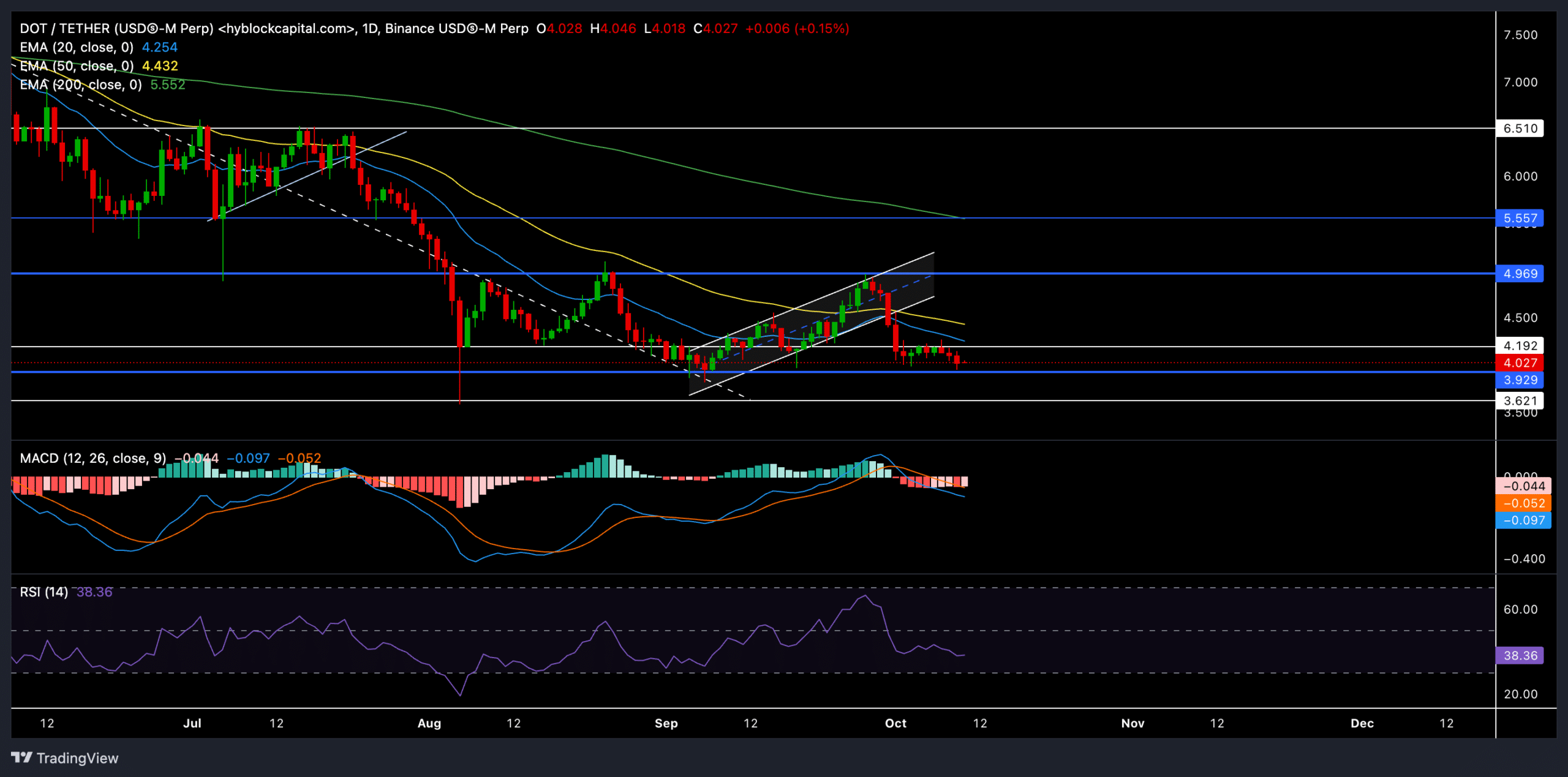Screen dimensions: 1568x777
Task: Select the EMA (50, close, 0) legend
Action: click(77, 66)
